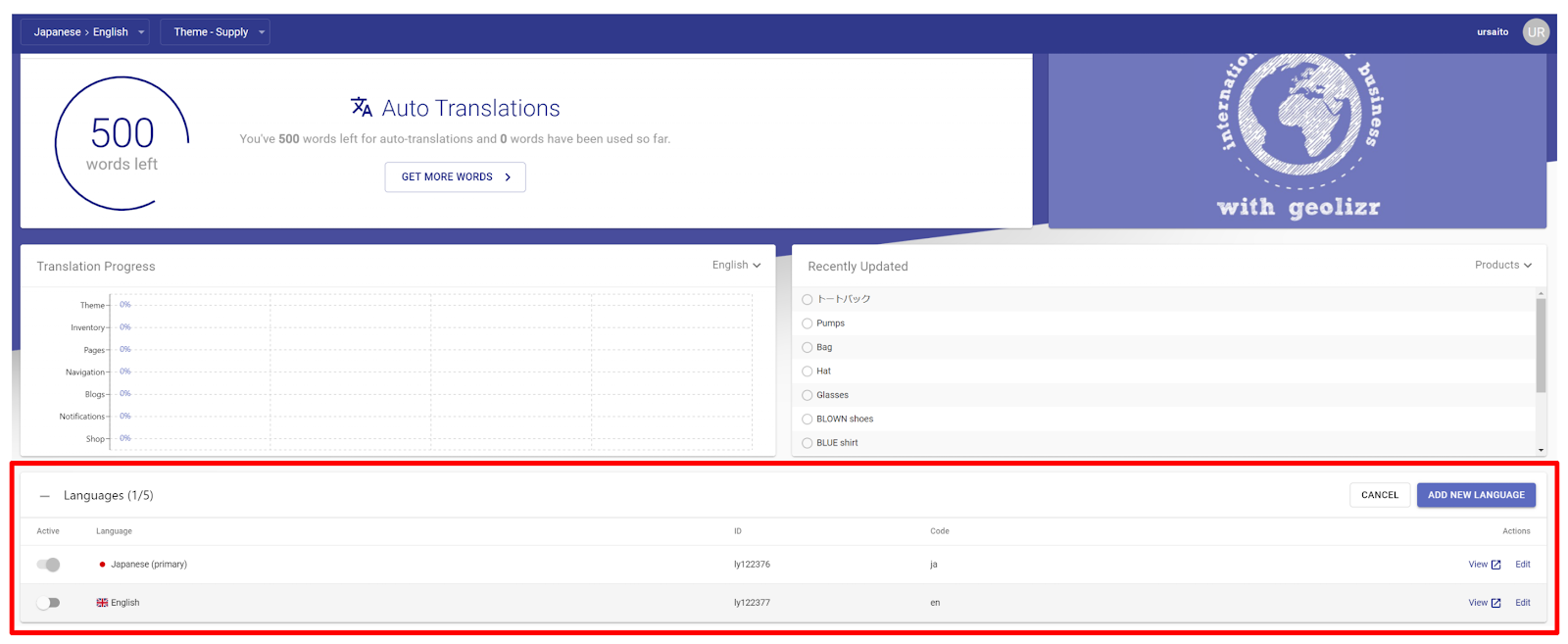Click the Languages (1/5) heading
The image size is (1568, 644).
click(x=109, y=496)
